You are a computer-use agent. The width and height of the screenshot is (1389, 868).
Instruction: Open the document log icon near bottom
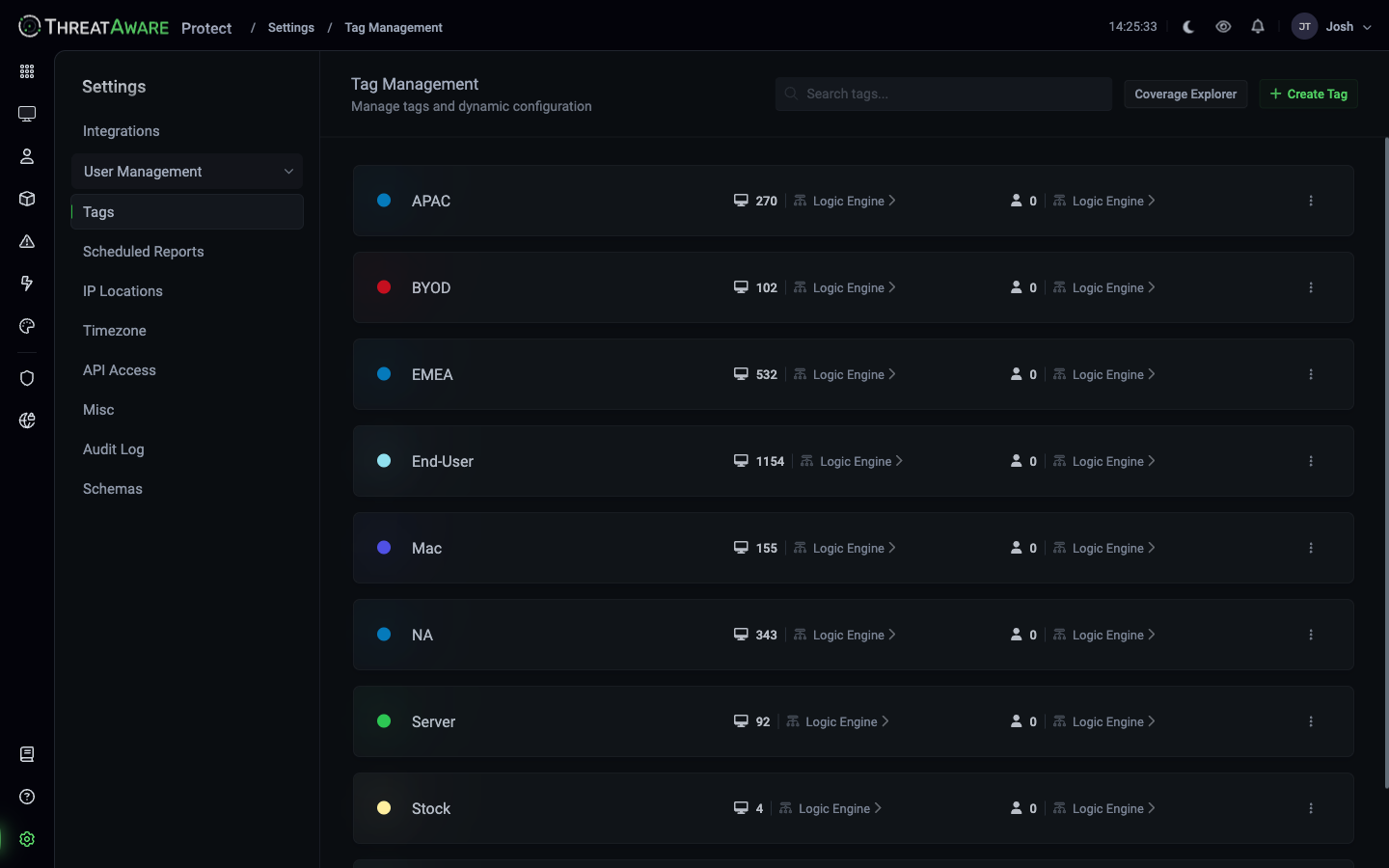click(x=27, y=754)
